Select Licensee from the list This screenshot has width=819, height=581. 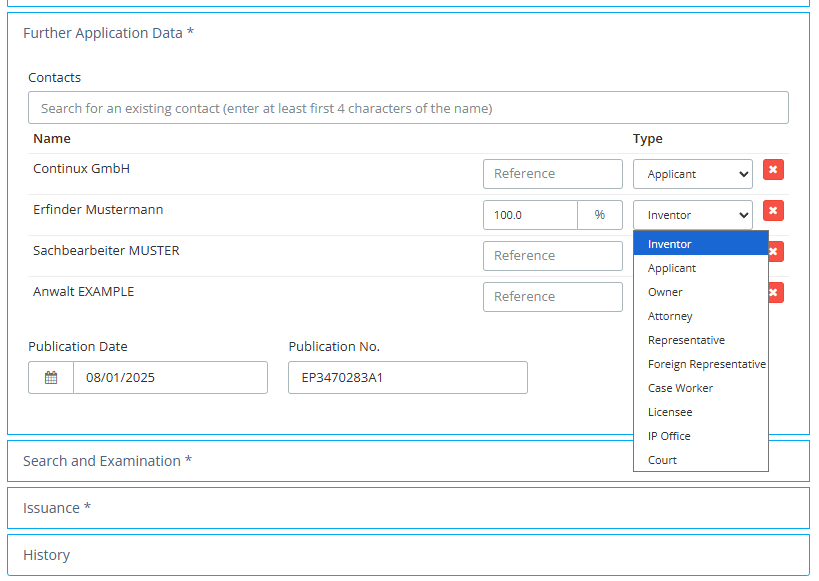pos(700,412)
